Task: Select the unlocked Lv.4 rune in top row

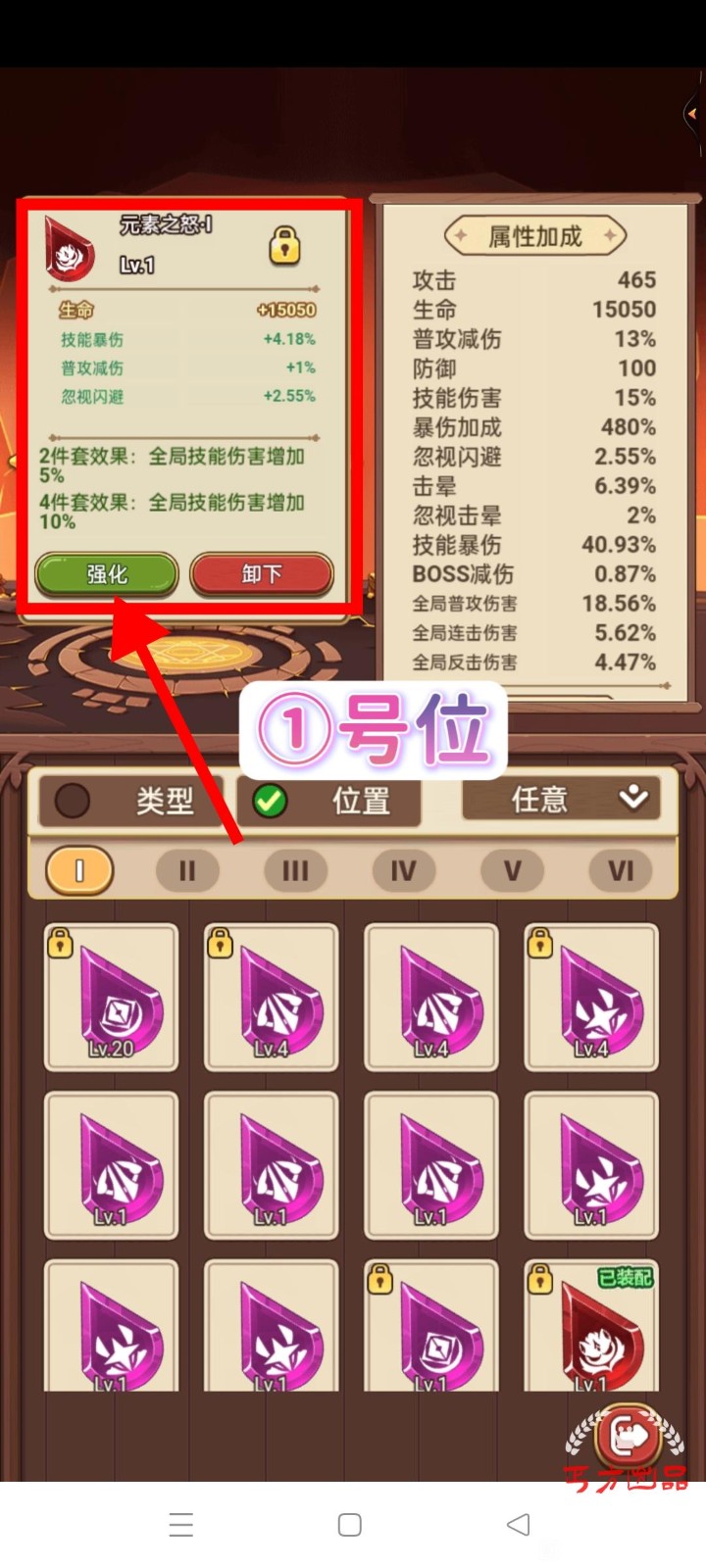Action: [x=430, y=998]
